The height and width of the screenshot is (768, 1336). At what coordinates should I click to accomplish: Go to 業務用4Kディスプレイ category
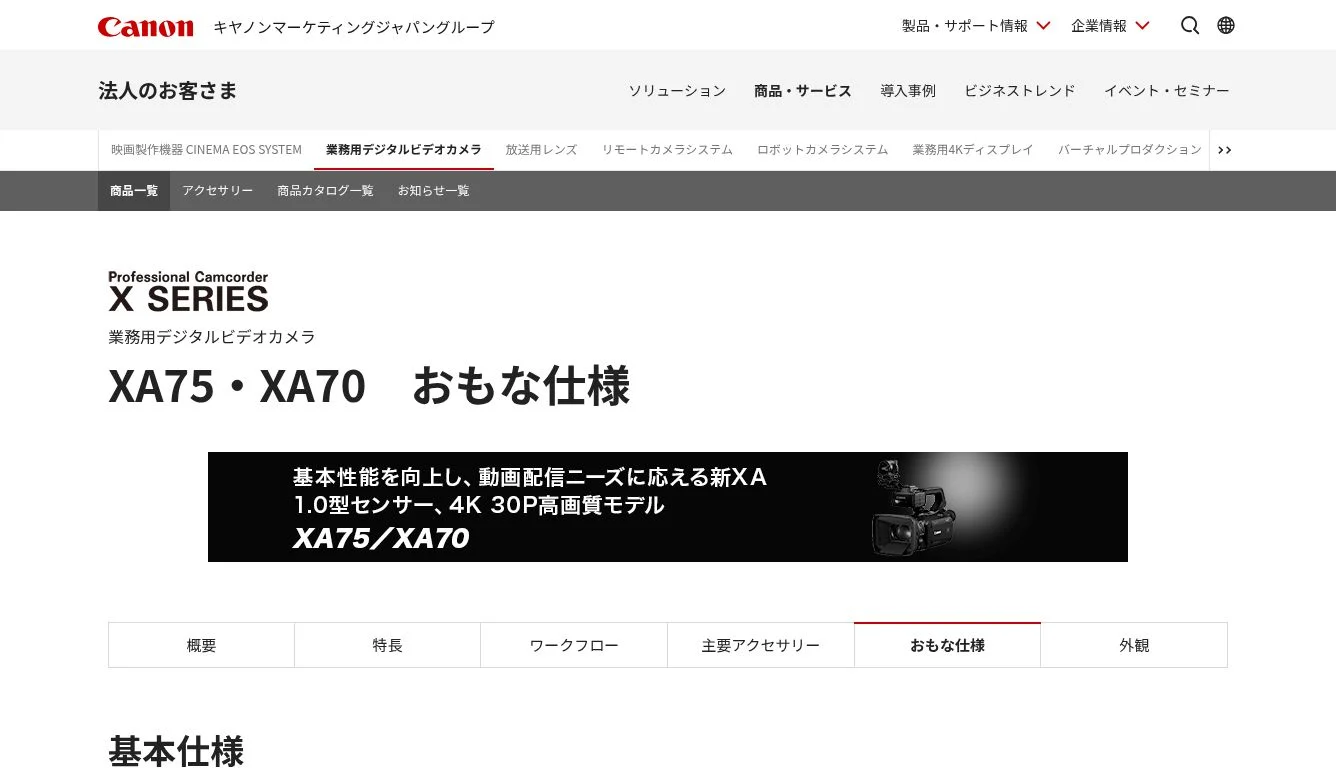pyautogui.click(x=973, y=150)
